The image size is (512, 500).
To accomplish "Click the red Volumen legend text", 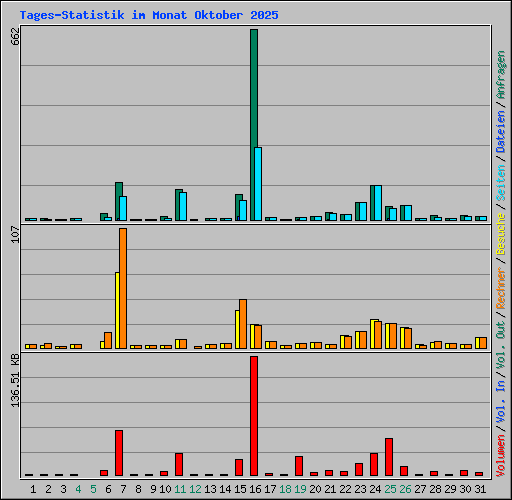I will coord(501,456).
